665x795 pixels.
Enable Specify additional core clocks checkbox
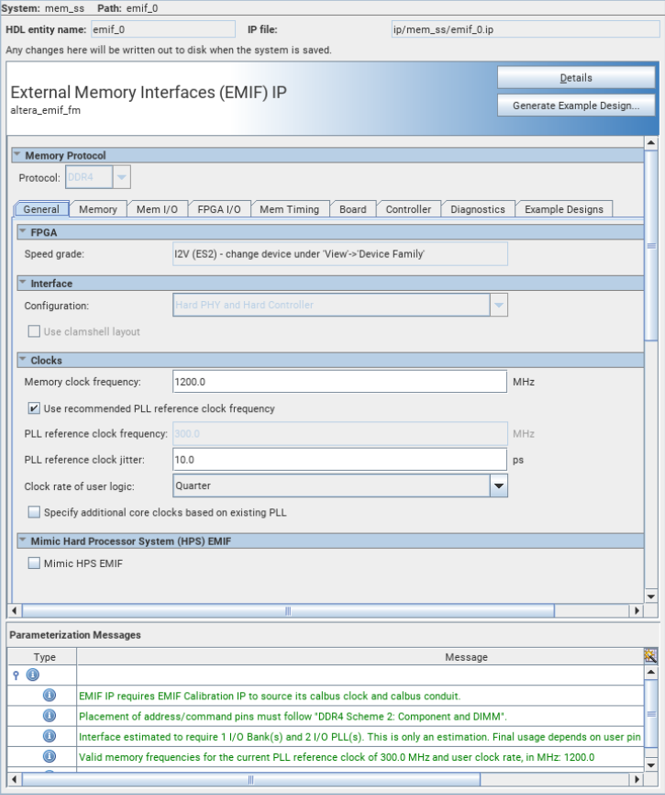tap(34, 512)
